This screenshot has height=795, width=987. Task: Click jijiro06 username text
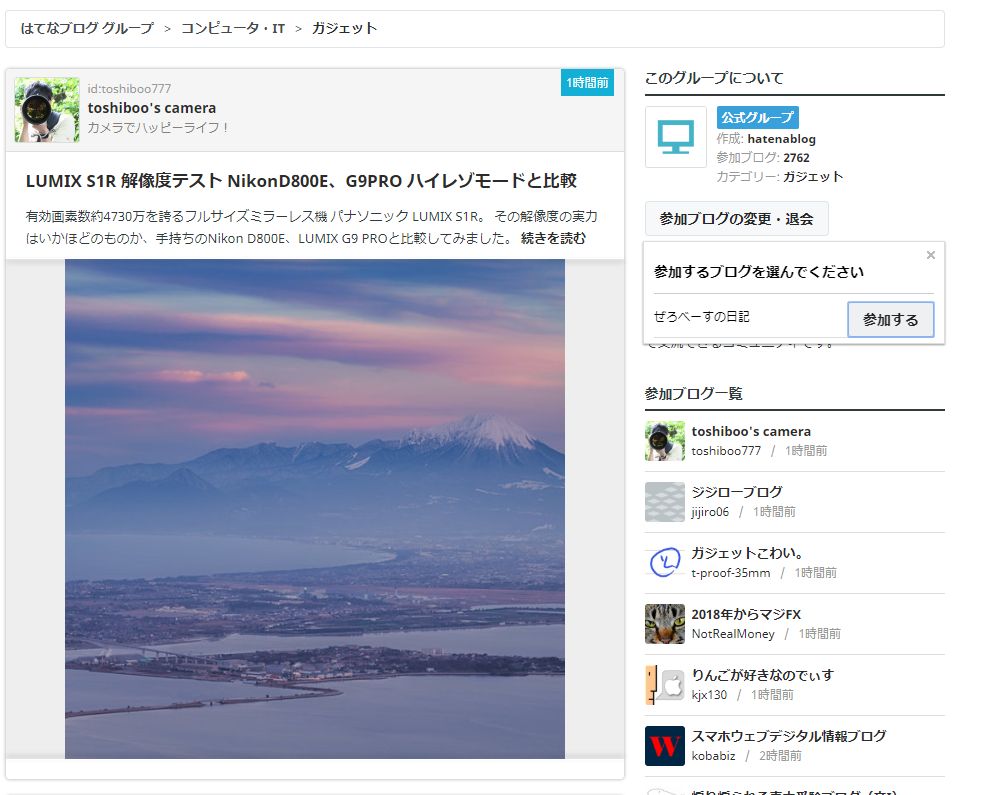710,512
